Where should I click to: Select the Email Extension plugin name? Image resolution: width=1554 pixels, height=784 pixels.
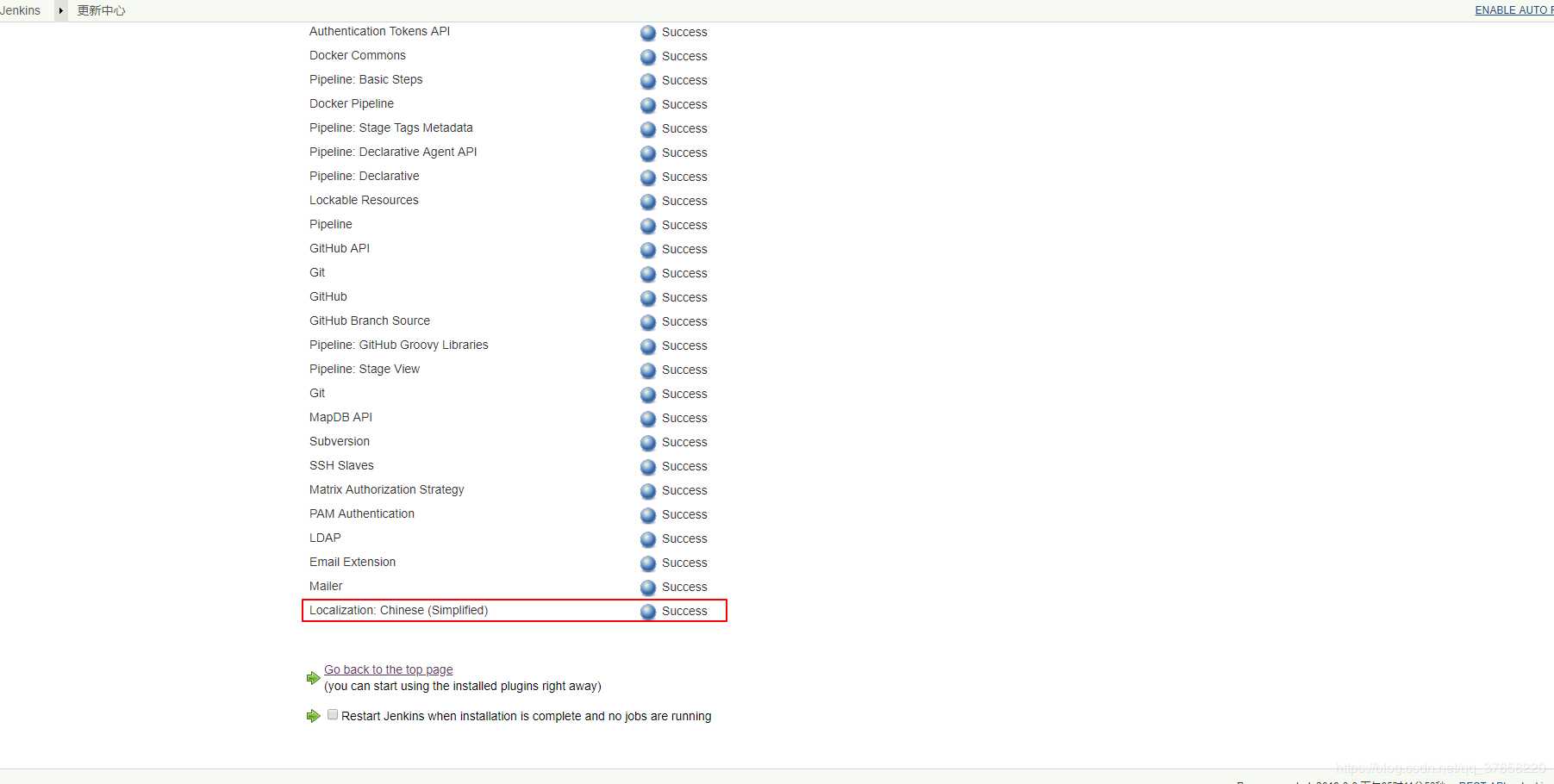tap(353, 562)
